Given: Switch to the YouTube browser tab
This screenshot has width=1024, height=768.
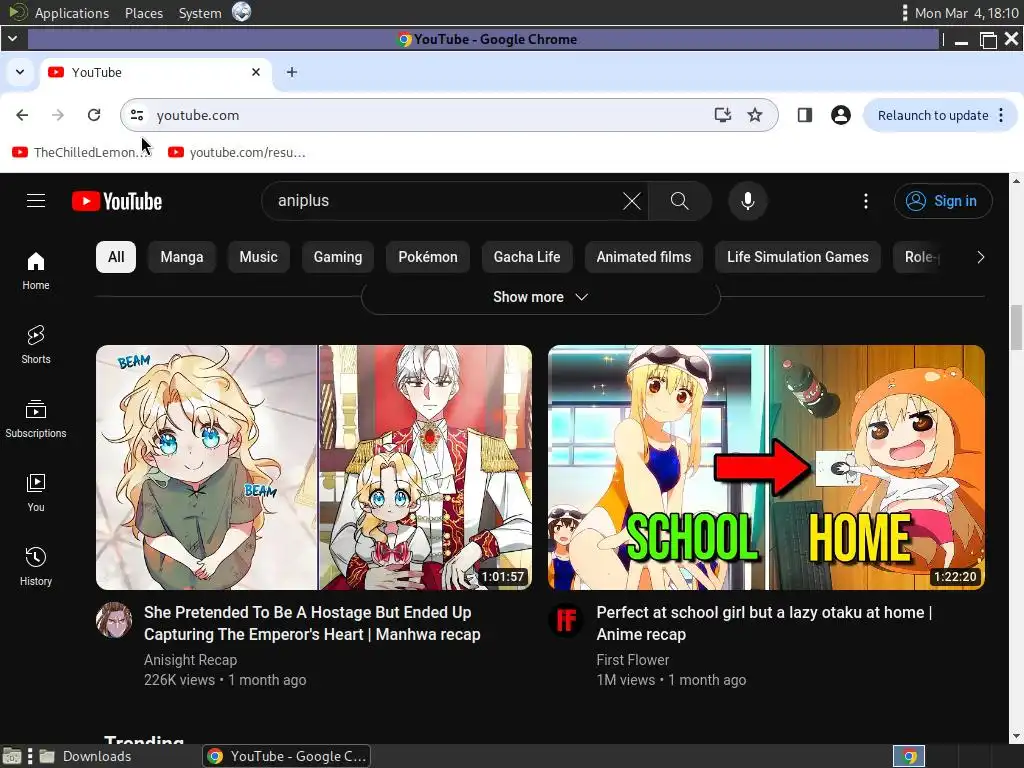Looking at the screenshot, I should (x=155, y=72).
